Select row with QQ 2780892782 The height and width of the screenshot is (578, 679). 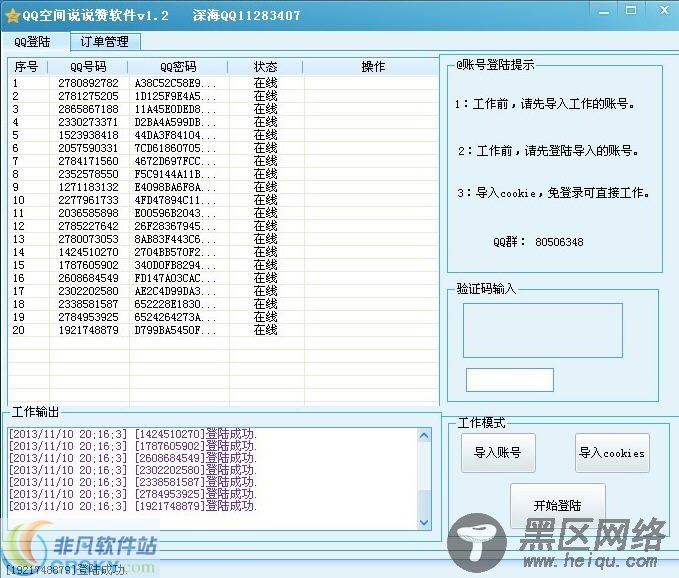click(x=223, y=83)
